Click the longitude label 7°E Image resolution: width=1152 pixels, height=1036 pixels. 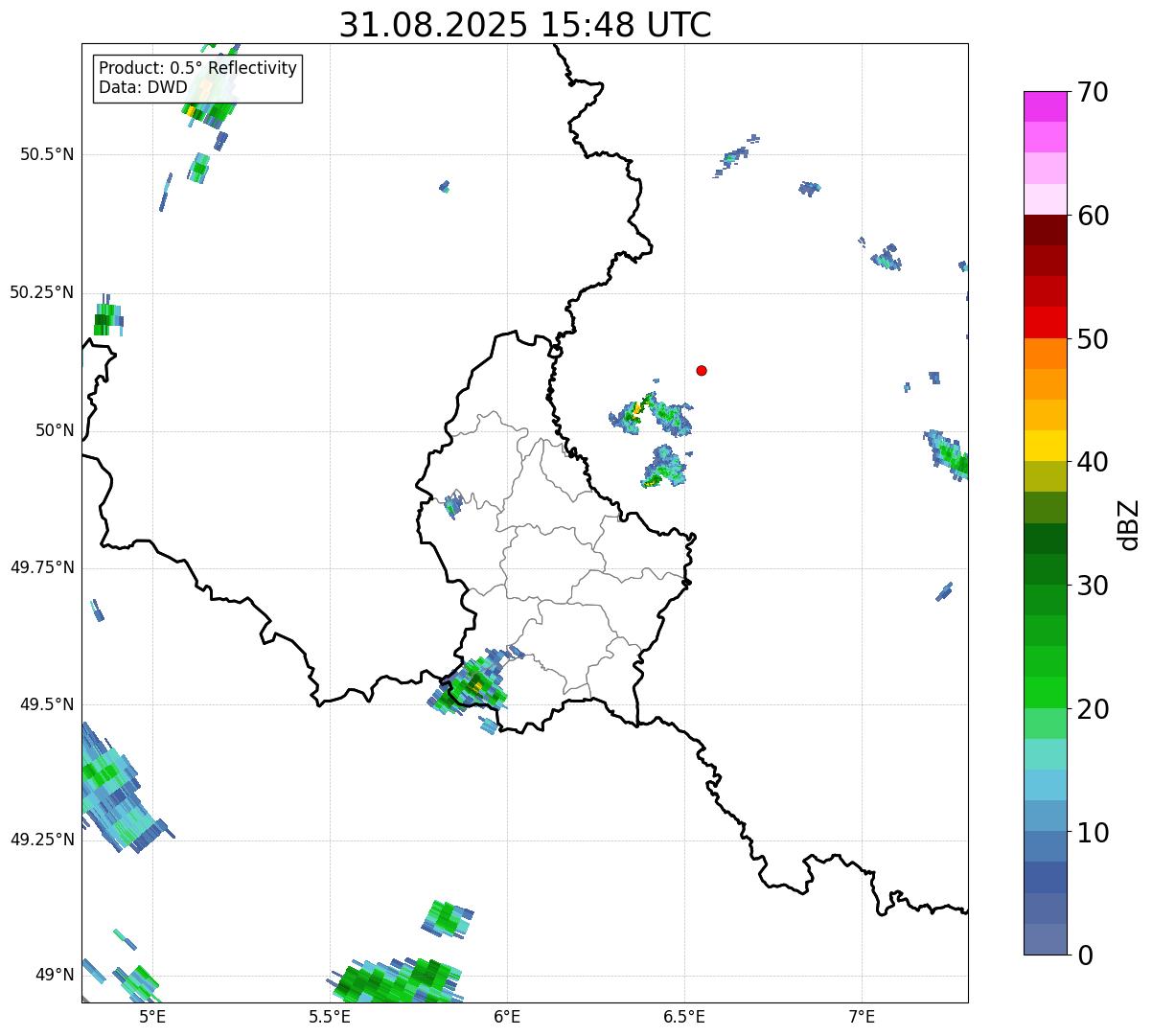862,1017
